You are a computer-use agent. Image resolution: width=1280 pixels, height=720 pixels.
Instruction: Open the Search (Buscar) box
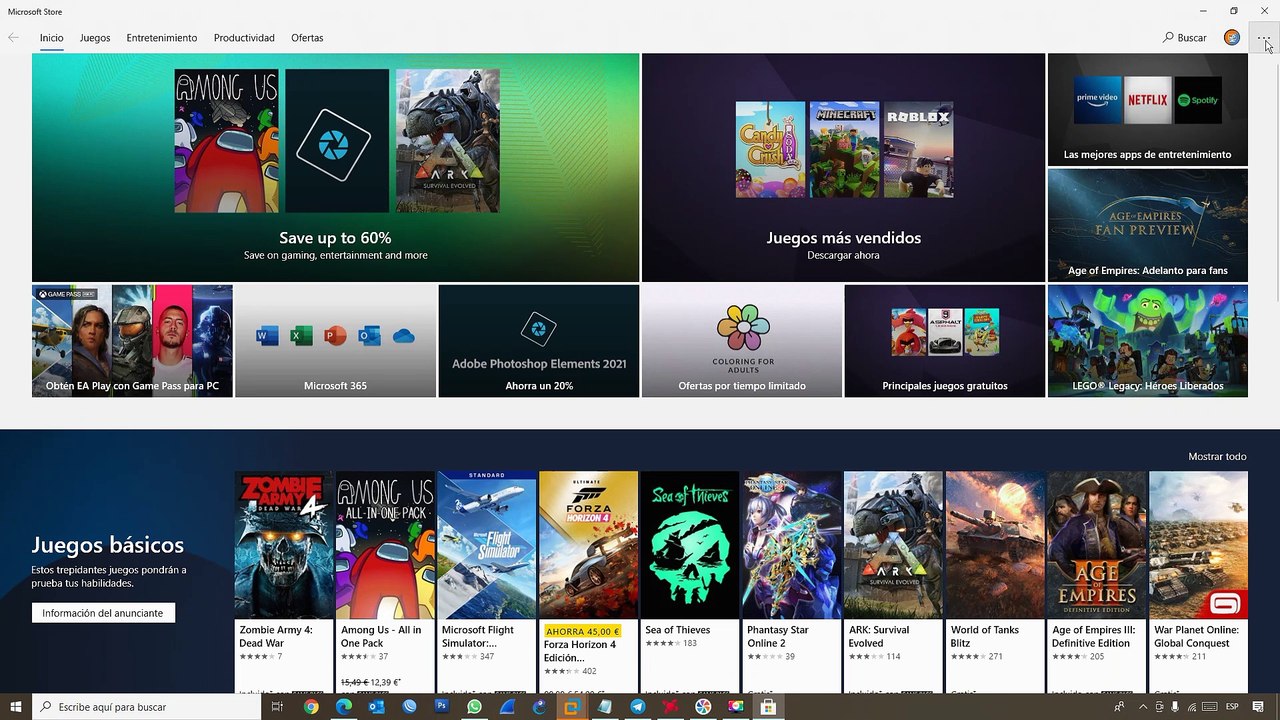pos(1185,38)
